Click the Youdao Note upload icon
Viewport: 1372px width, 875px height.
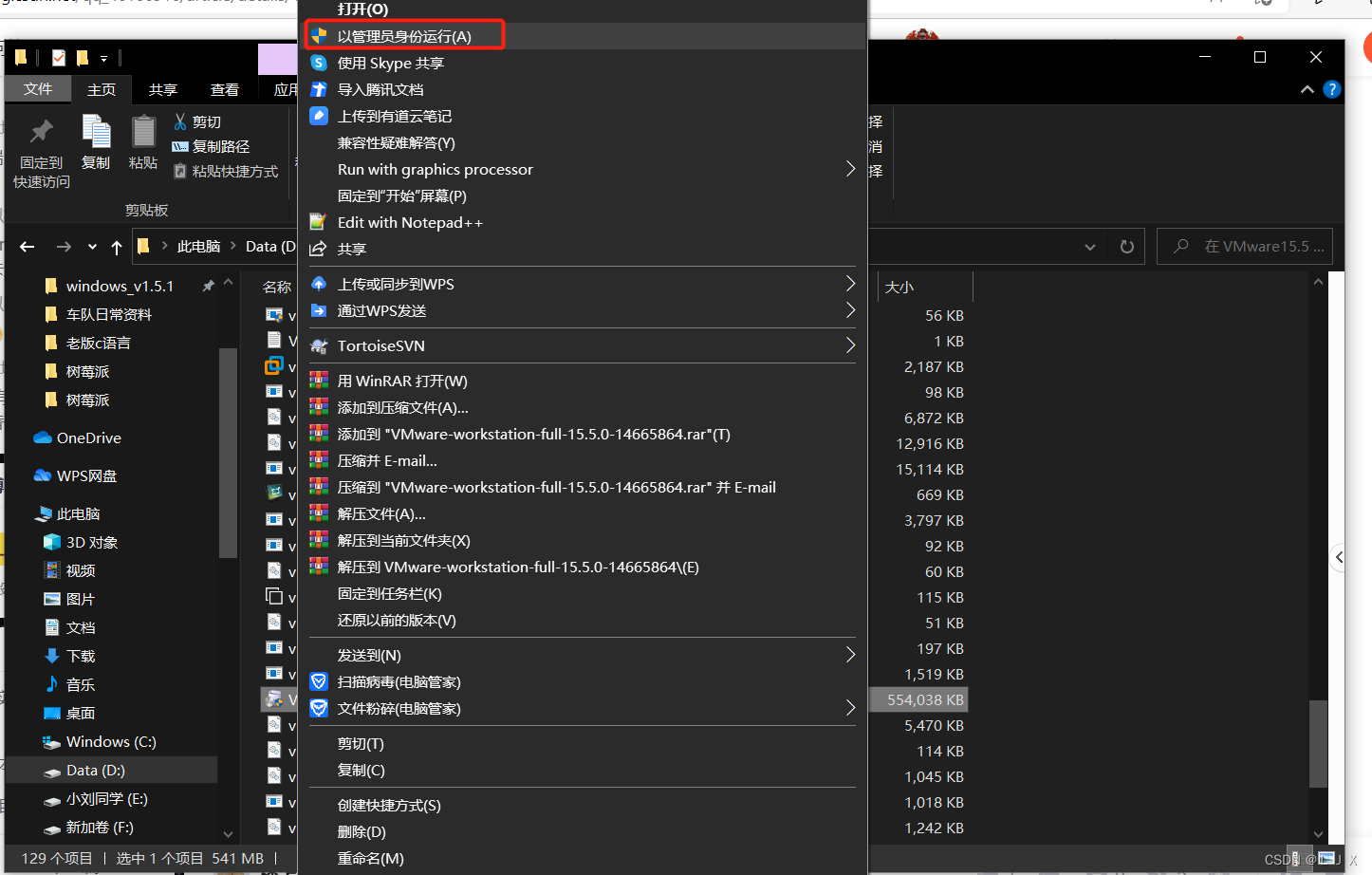pos(319,116)
